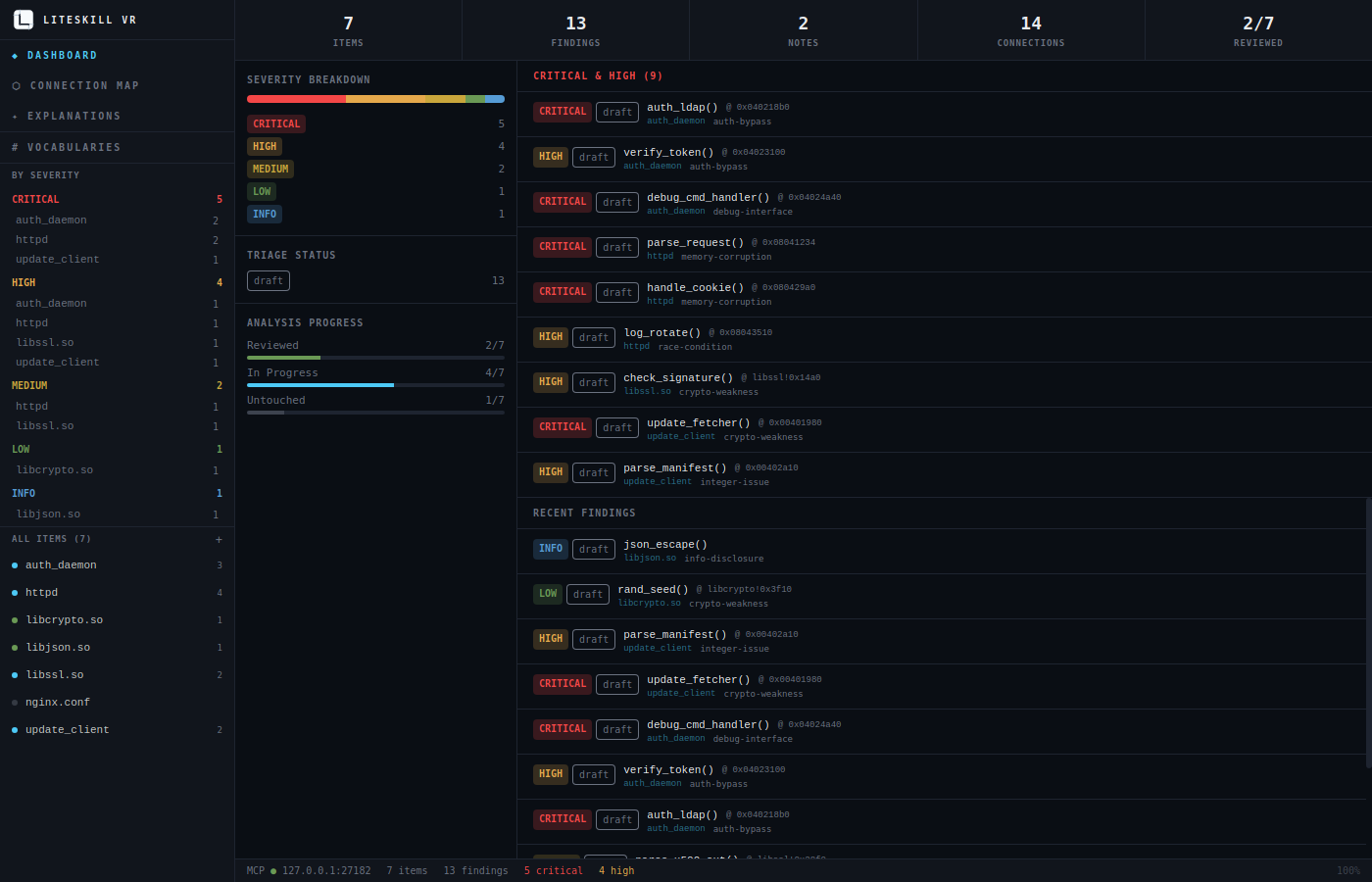Click the Reviewed progress bar
This screenshot has height=882, width=1372.
(x=375, y=358)
